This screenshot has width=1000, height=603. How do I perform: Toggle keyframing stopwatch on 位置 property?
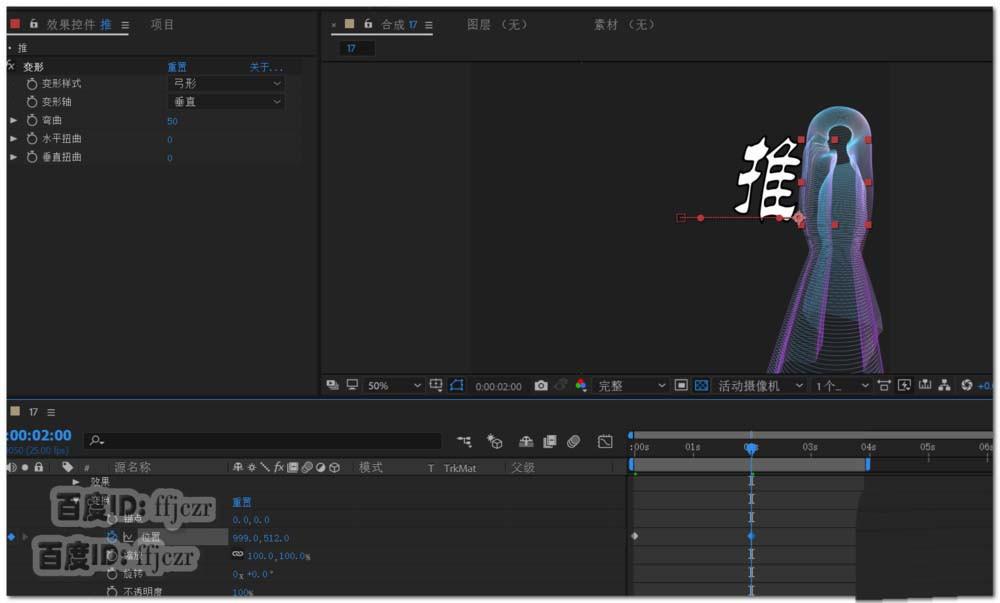[113, 537]
